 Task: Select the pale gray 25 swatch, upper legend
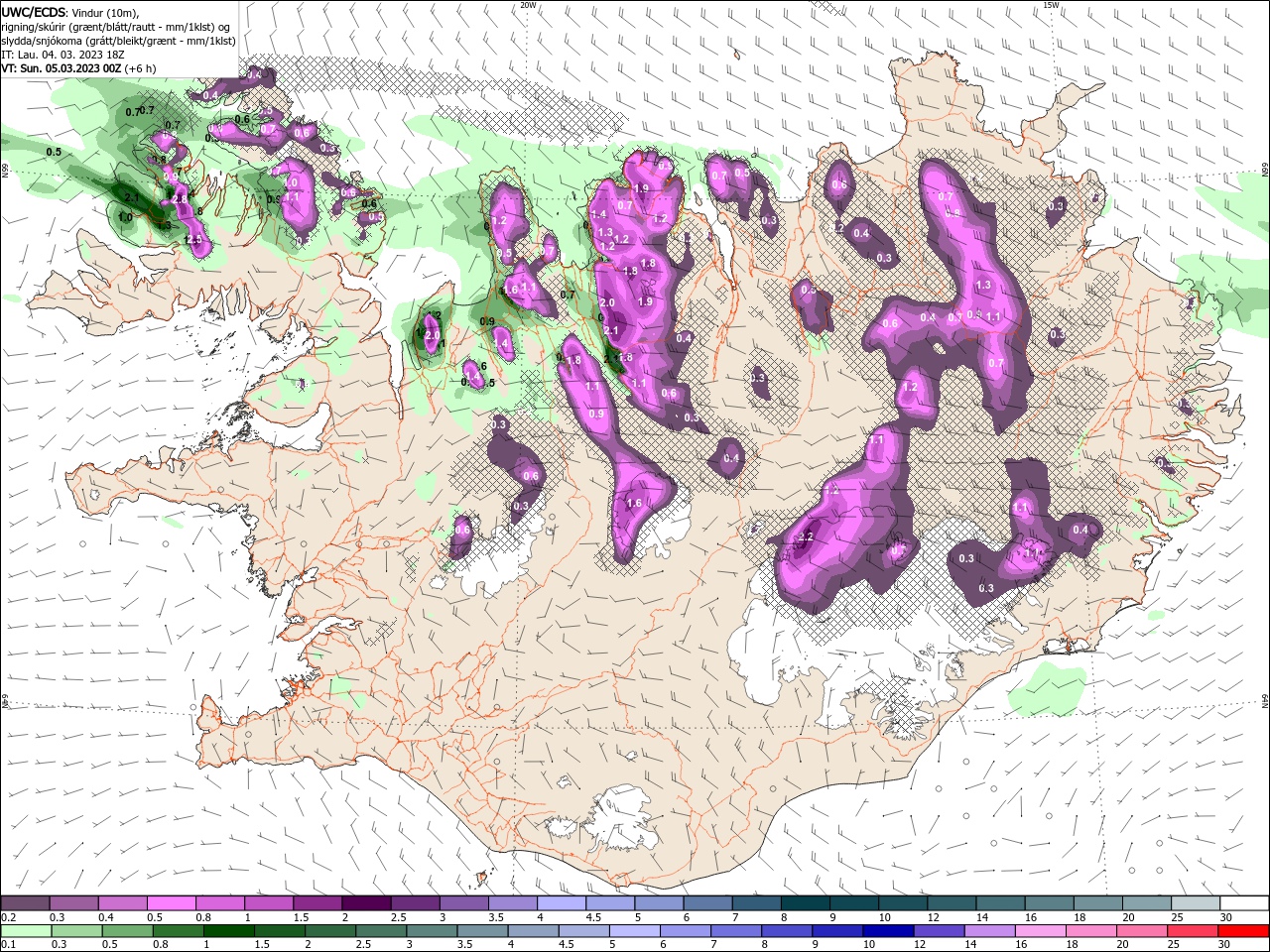(x=1197, y=902)
